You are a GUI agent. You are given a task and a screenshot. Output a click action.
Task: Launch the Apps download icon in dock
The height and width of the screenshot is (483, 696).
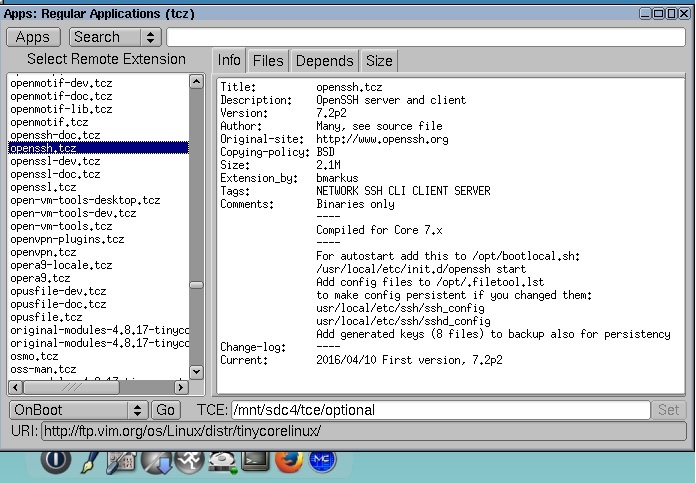[156, 462]
